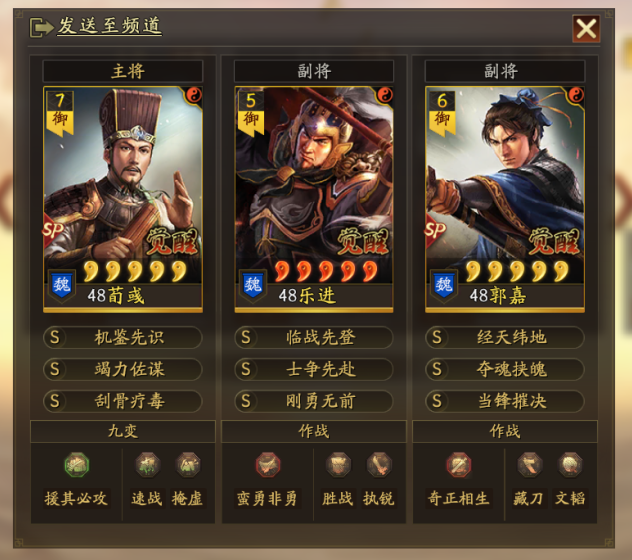This screenshot has width=632, height=560.
Task: Open the 蛮勇非勇 tactic icon
Action: pyautogui.click(x=268, y=464)
